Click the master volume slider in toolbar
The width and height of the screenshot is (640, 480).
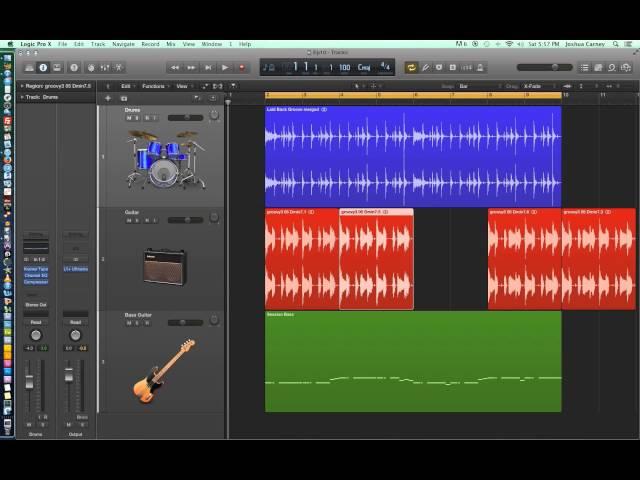click(x=546, y=67)
